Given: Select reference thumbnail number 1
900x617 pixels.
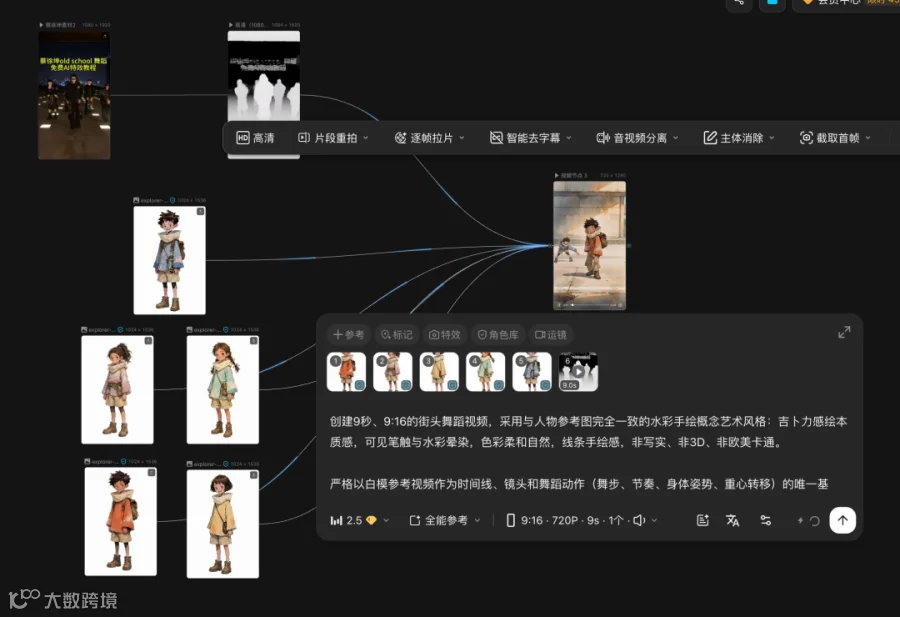Looking at the screenshot, I should click(346, 372).
